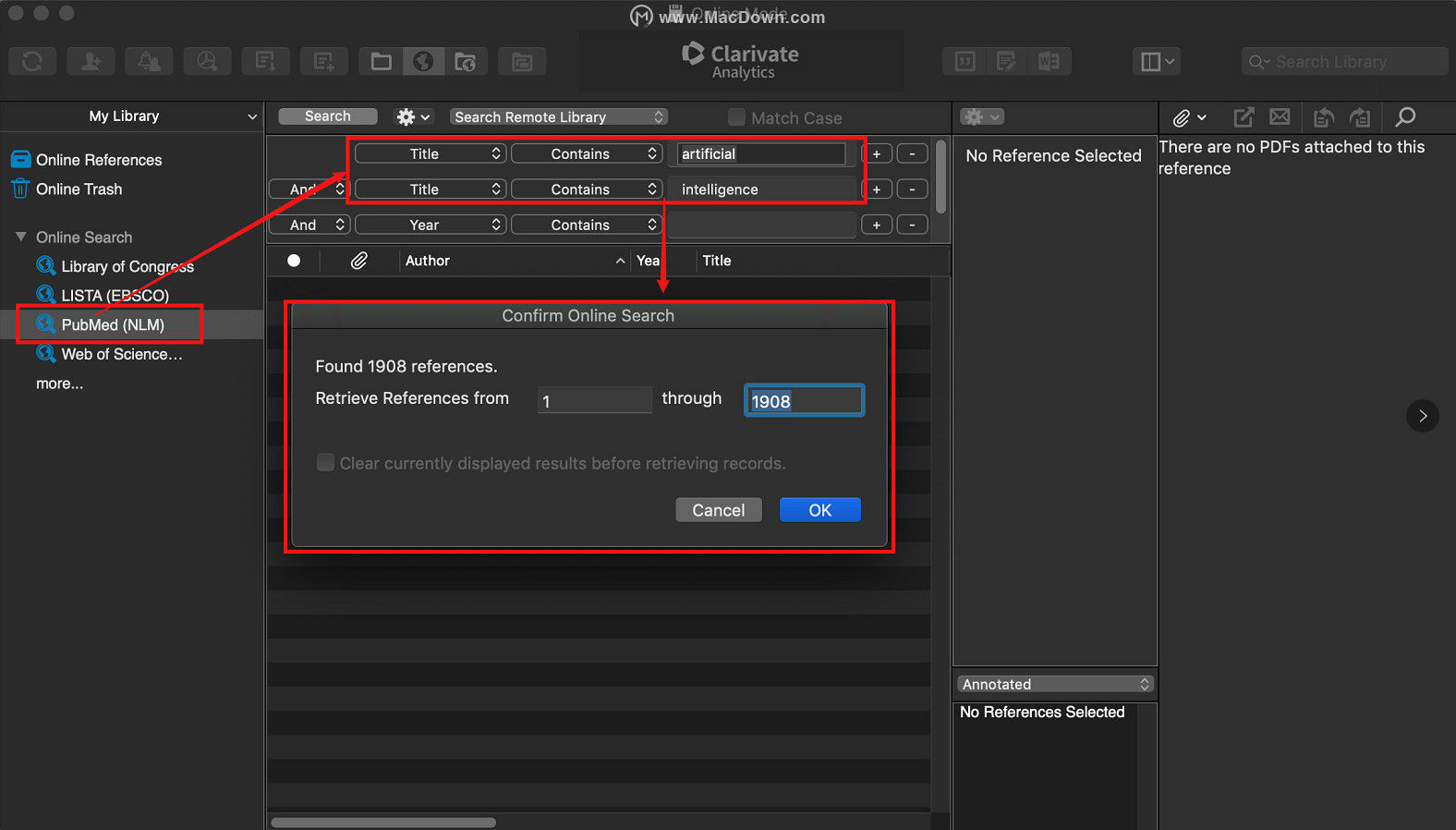This screenshot has width=1456, height=830.
Task: Click the read status dot column header
Action: 294,261
